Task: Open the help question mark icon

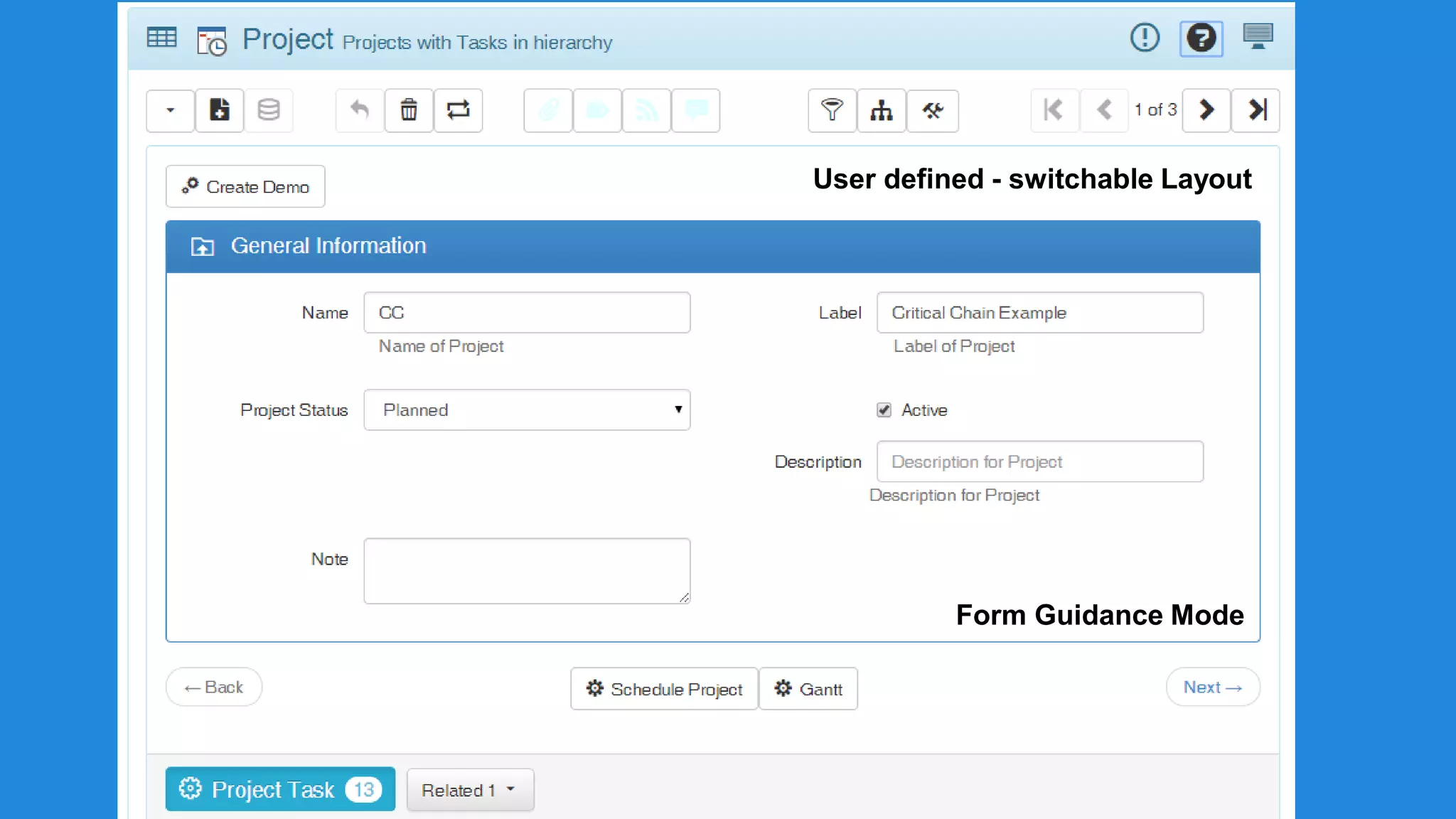Action: point(1201,38)
